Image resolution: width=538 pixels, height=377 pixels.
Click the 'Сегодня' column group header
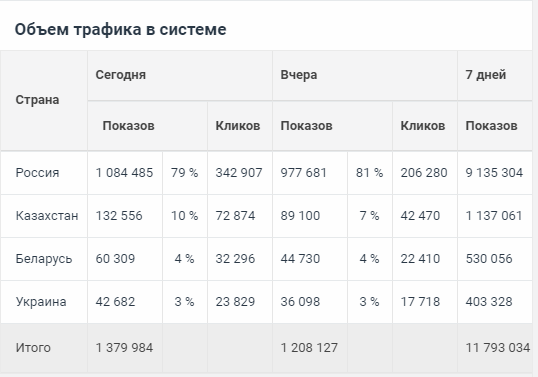[x=120, y=75]
